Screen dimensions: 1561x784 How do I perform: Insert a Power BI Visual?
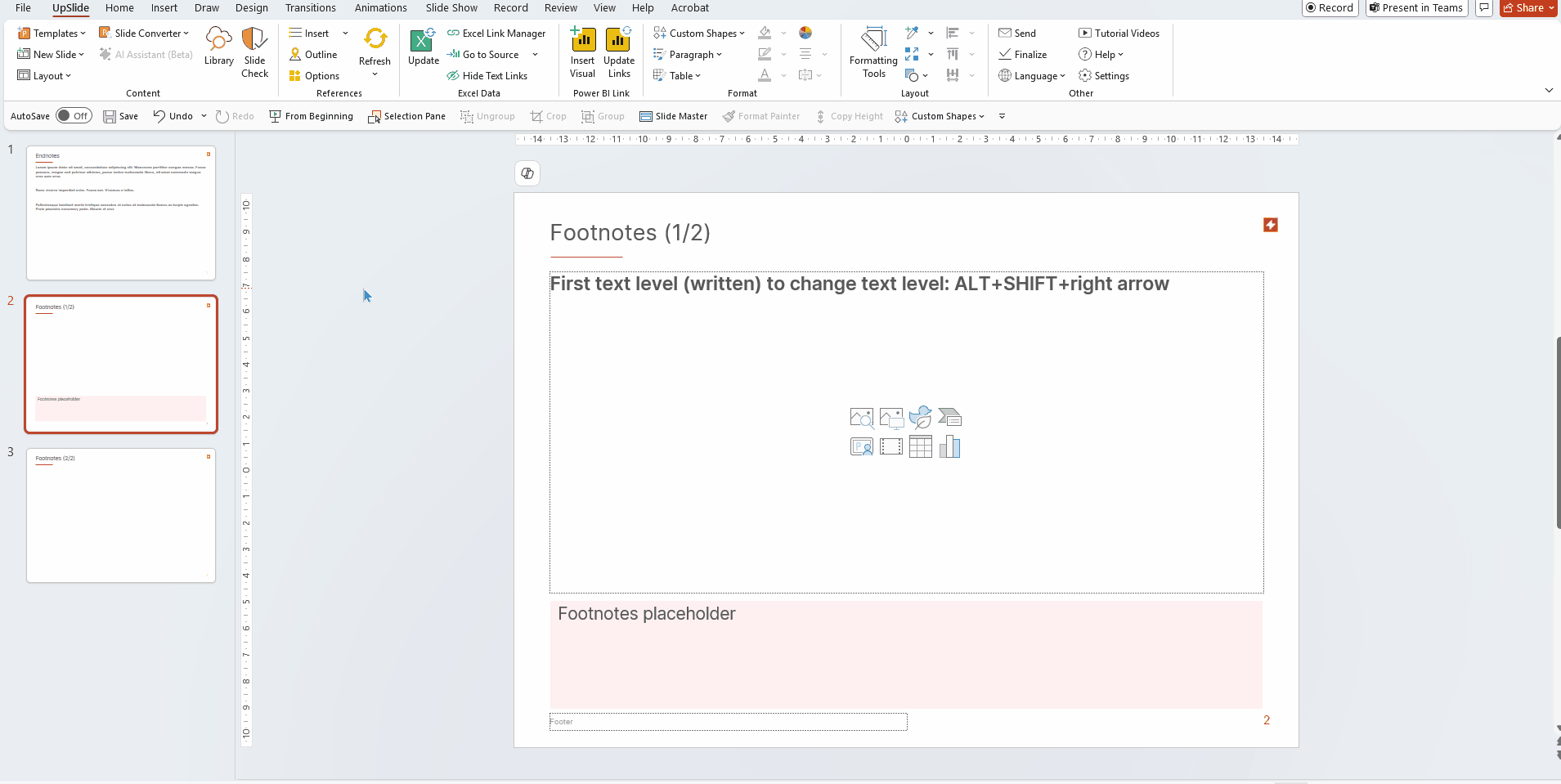pyautogui.click(x=582, y=52)
